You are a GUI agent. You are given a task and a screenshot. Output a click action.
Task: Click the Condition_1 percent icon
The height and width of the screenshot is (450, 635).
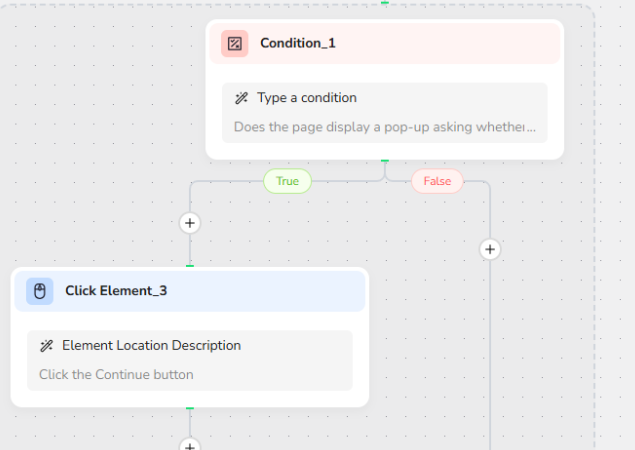234,43
